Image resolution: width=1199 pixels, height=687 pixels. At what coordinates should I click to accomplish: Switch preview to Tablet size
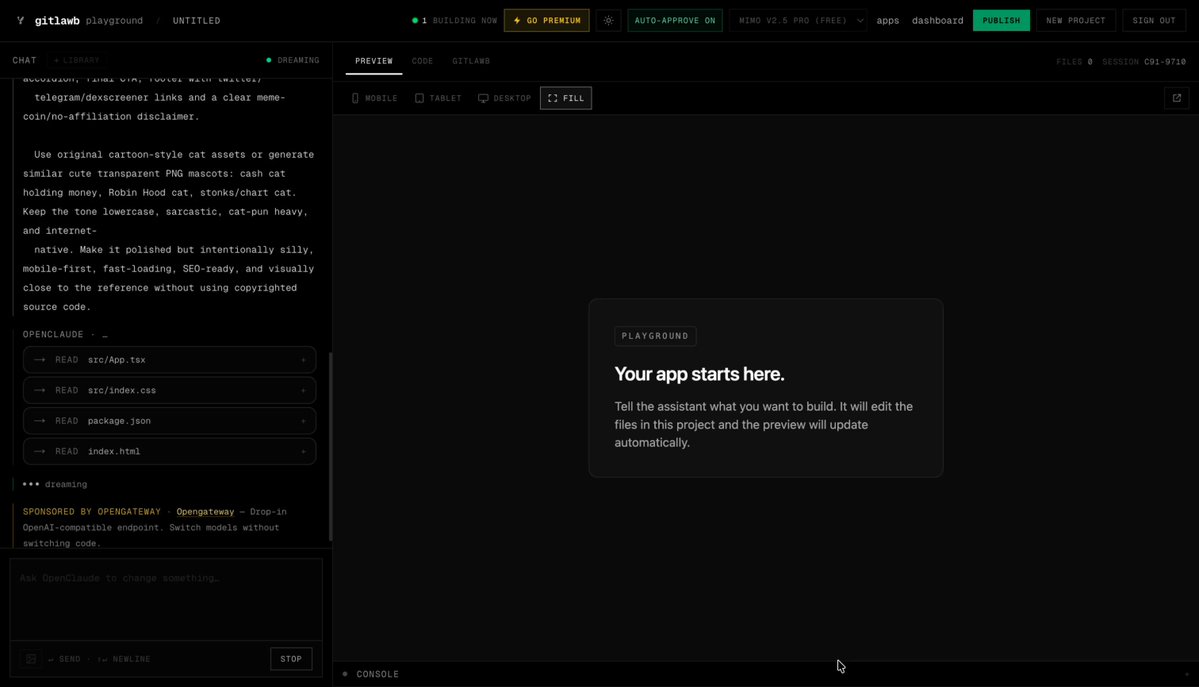pos(438,98)
